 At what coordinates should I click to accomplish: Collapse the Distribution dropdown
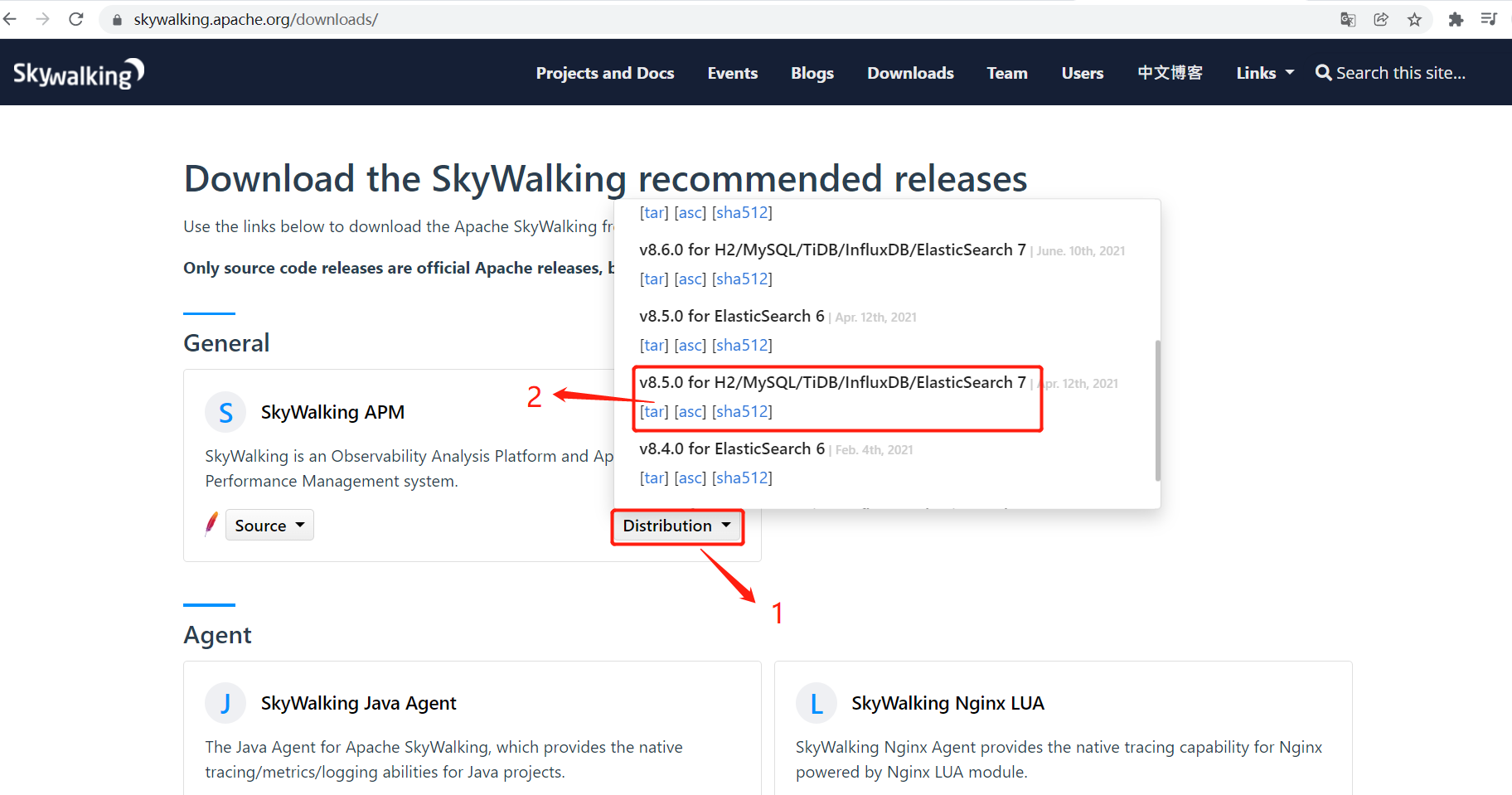[677, 526]
